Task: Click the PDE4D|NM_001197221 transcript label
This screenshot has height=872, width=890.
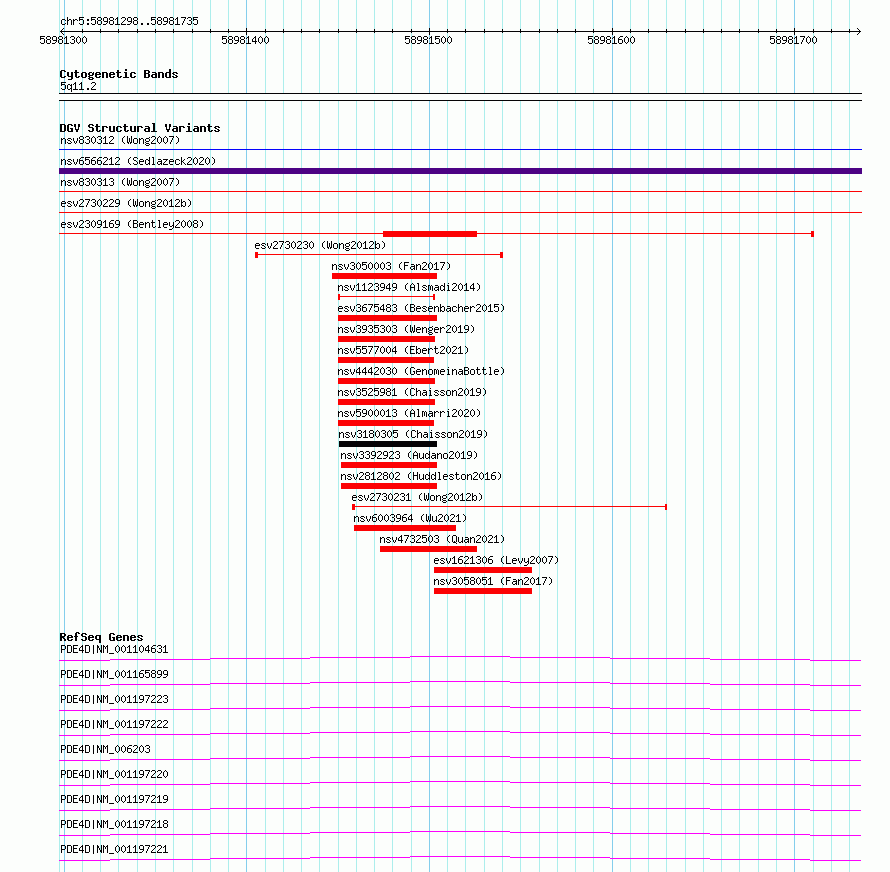Action: [x=114, y=849]
